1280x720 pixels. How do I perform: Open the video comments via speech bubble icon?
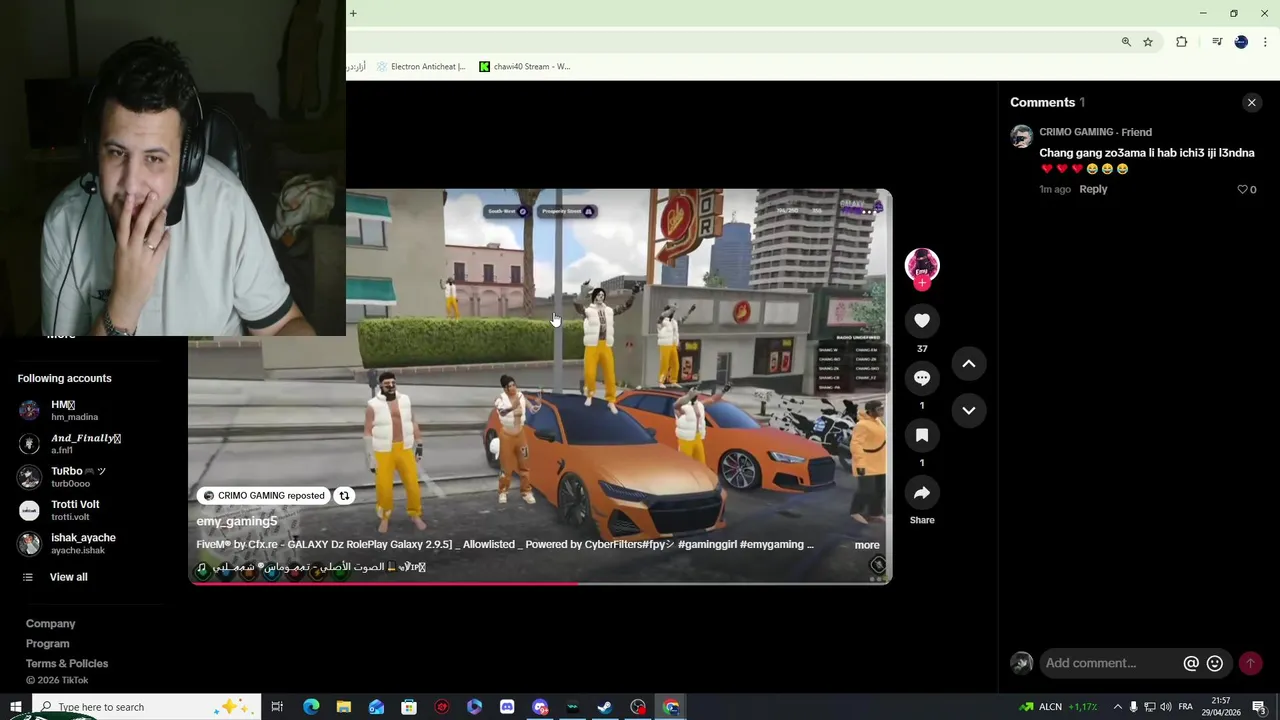click(922, 378)
